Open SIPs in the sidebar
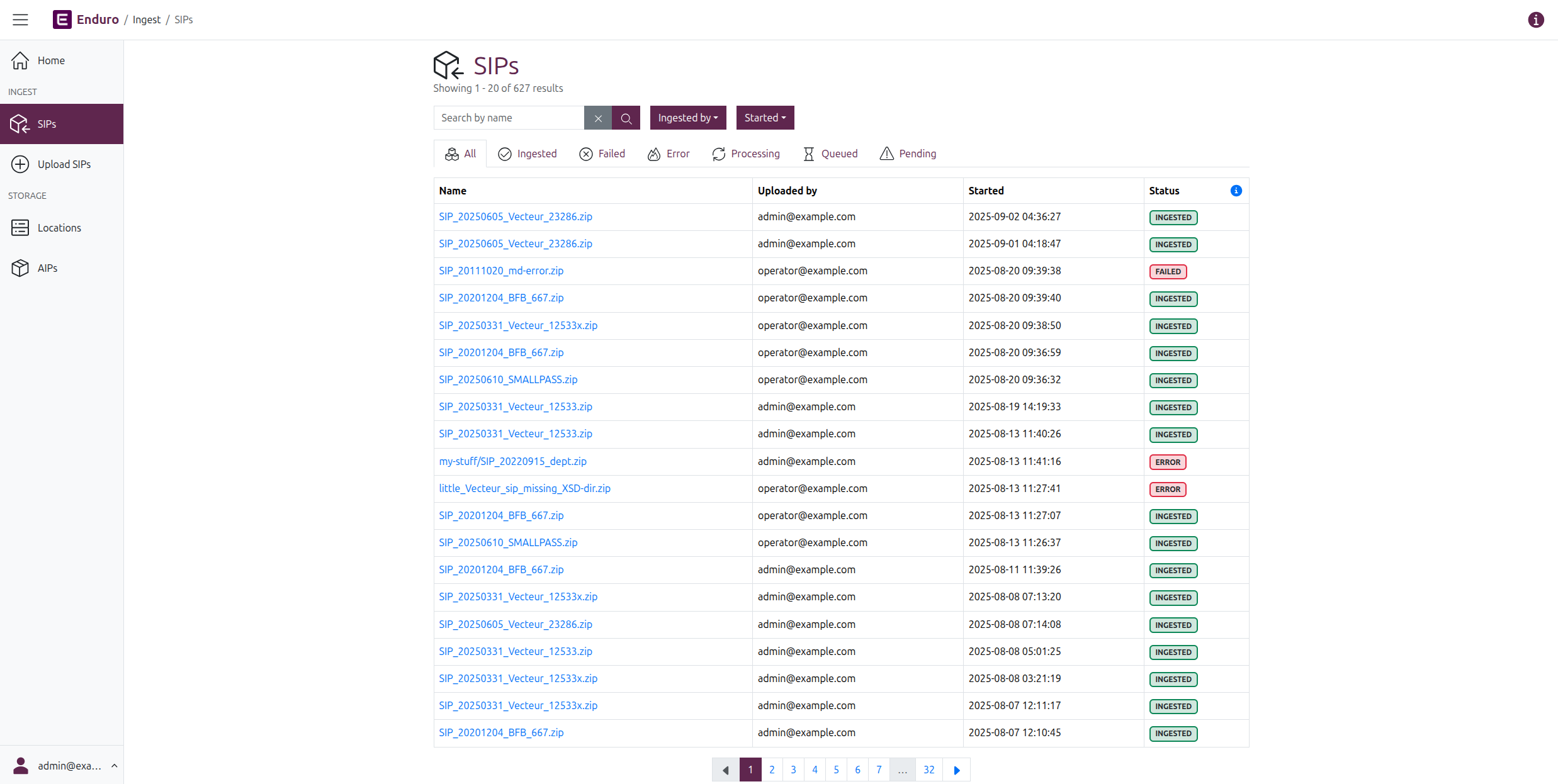Image resolution: width=1558 pixels, height=784 pixels. point(62,124)
